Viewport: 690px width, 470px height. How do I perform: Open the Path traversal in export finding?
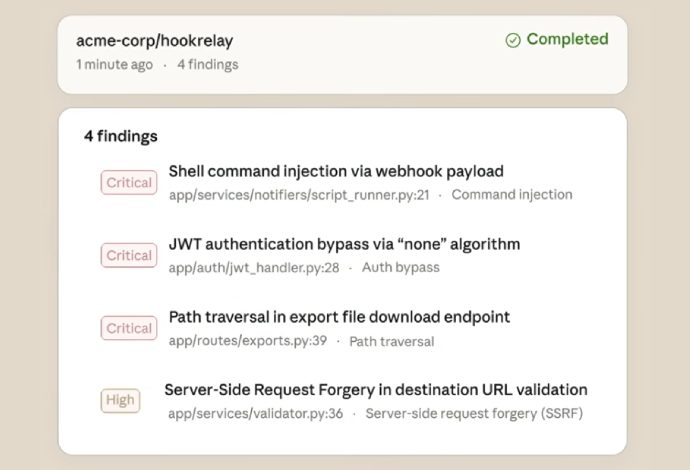(x=339, y=317)
